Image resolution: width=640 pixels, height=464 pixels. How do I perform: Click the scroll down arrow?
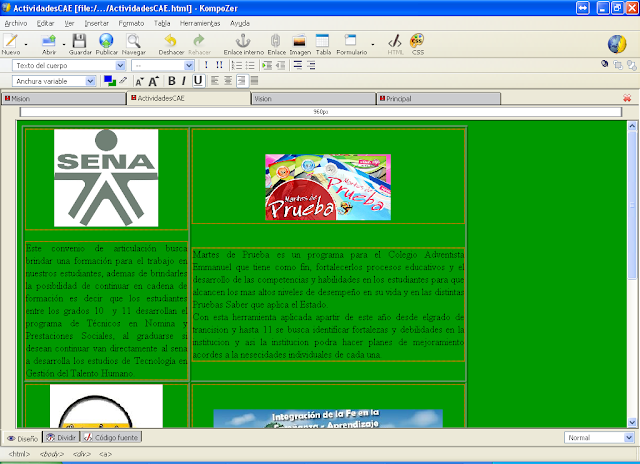click(x=632, y=422)
